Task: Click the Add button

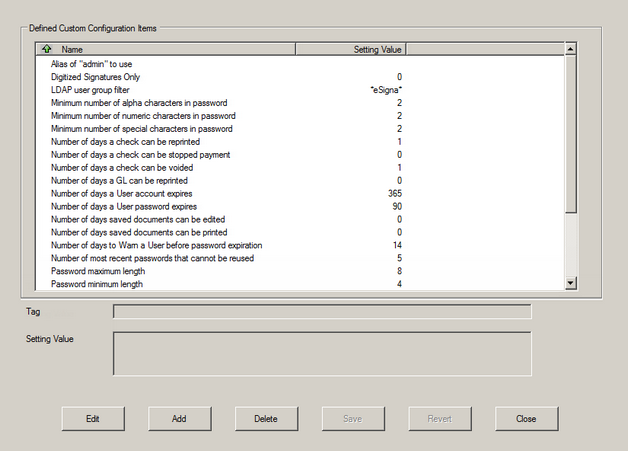Action: click(179, 419)
